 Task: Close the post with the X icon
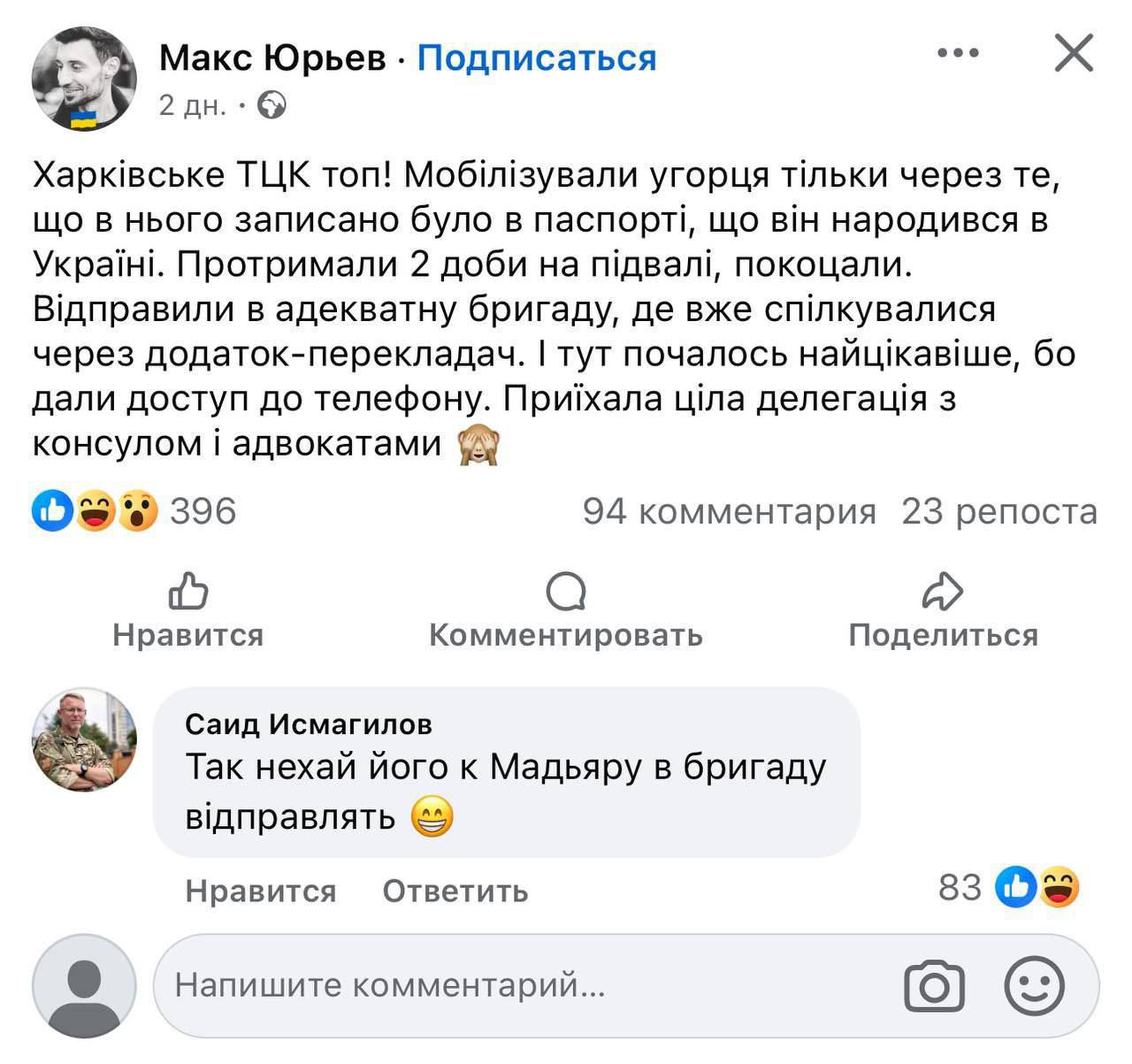1075,54
